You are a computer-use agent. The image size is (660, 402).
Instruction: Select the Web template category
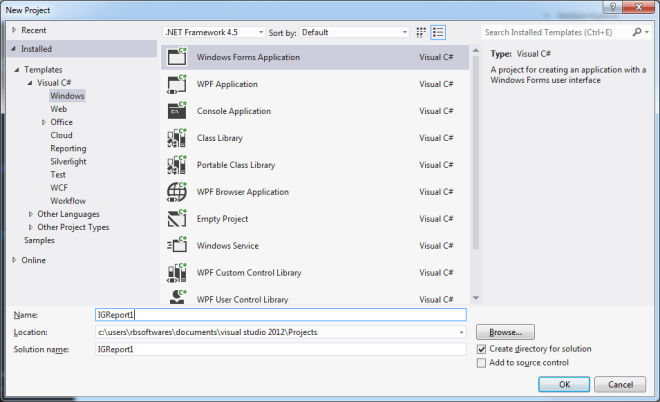59,109
